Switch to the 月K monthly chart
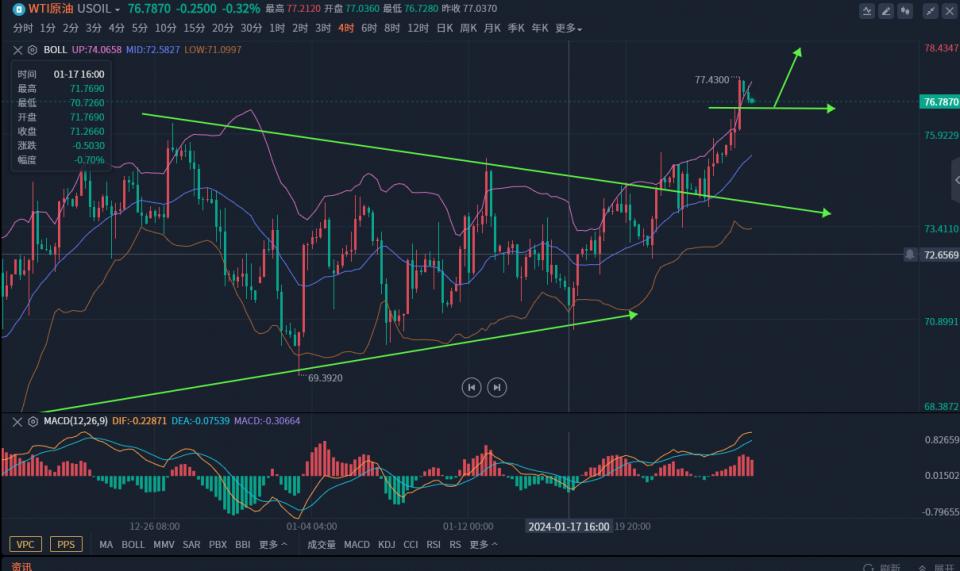The height and width of the screenshot is (571, 960). tap(492, 28)
